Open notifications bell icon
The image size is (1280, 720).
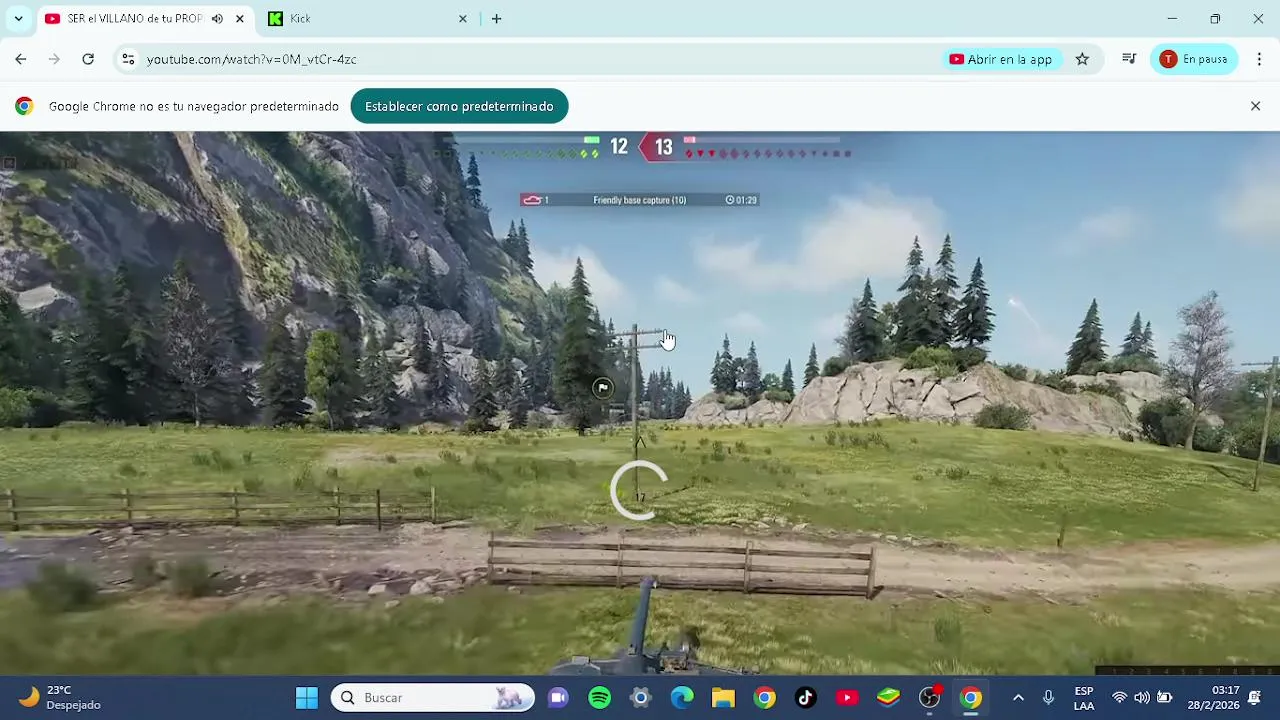tap(1255, 697)
